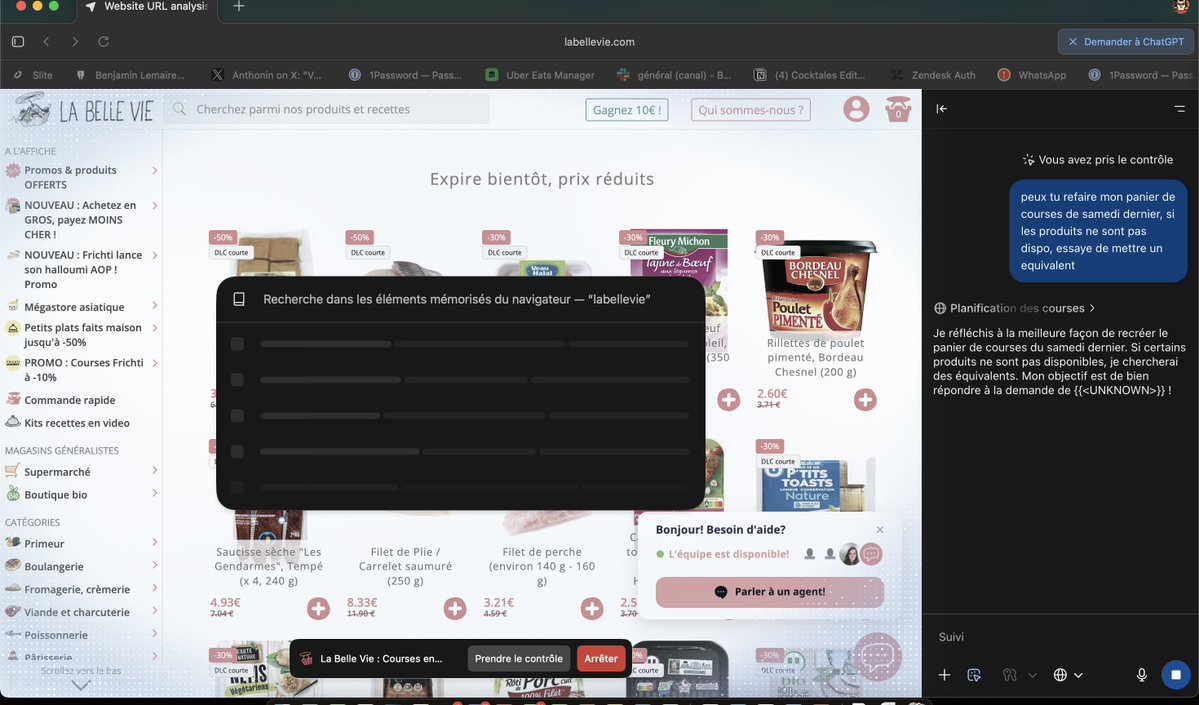Reload the page with the refresh icon

[103, 41]
